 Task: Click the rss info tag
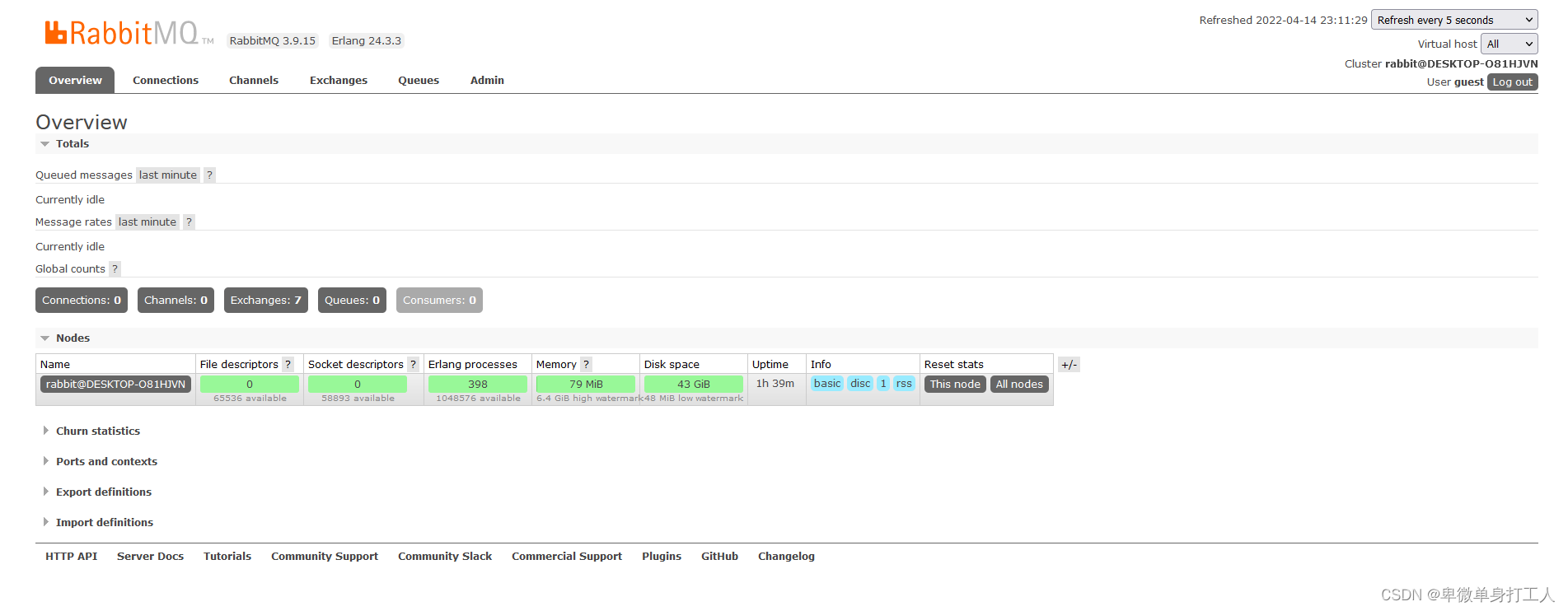click(904, 383)
